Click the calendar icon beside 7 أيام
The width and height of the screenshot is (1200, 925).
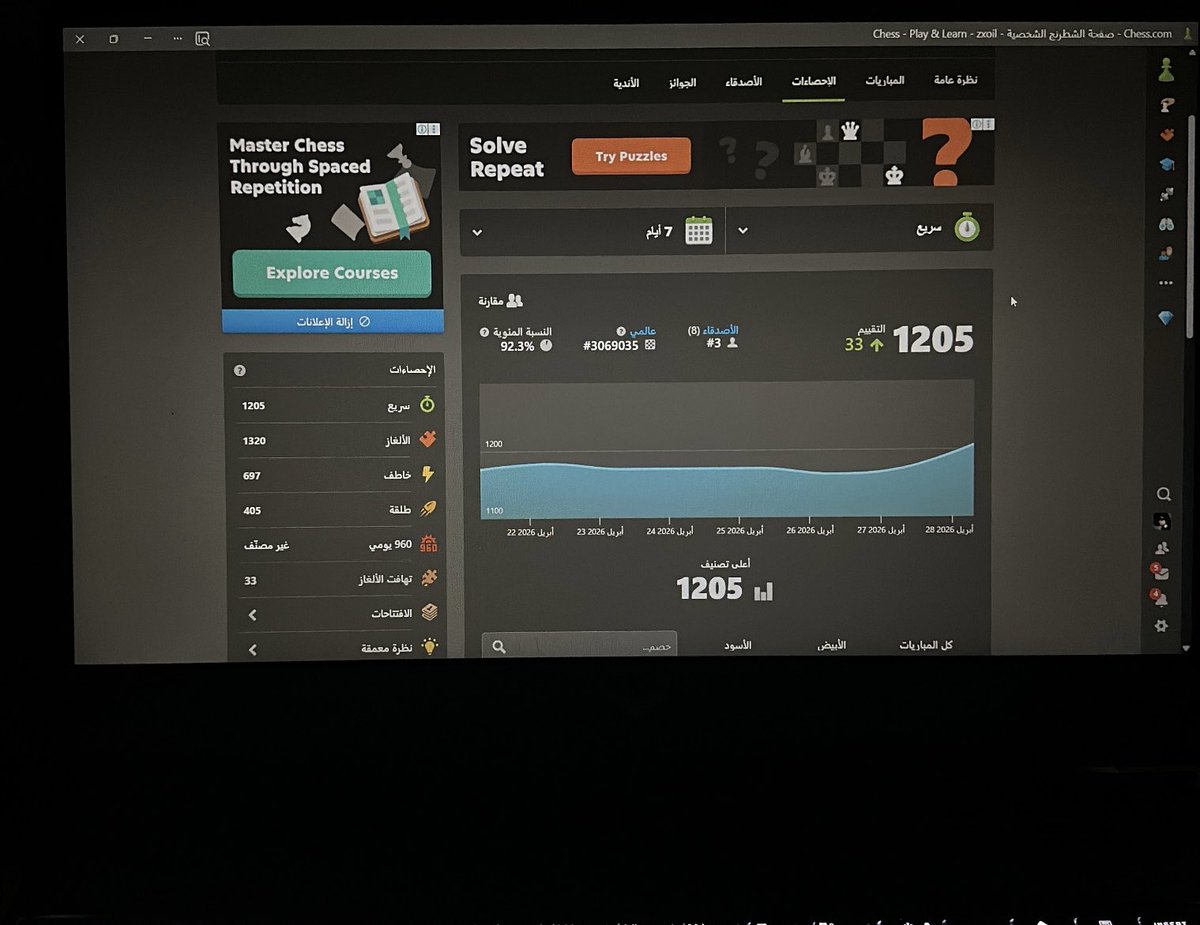699,230
